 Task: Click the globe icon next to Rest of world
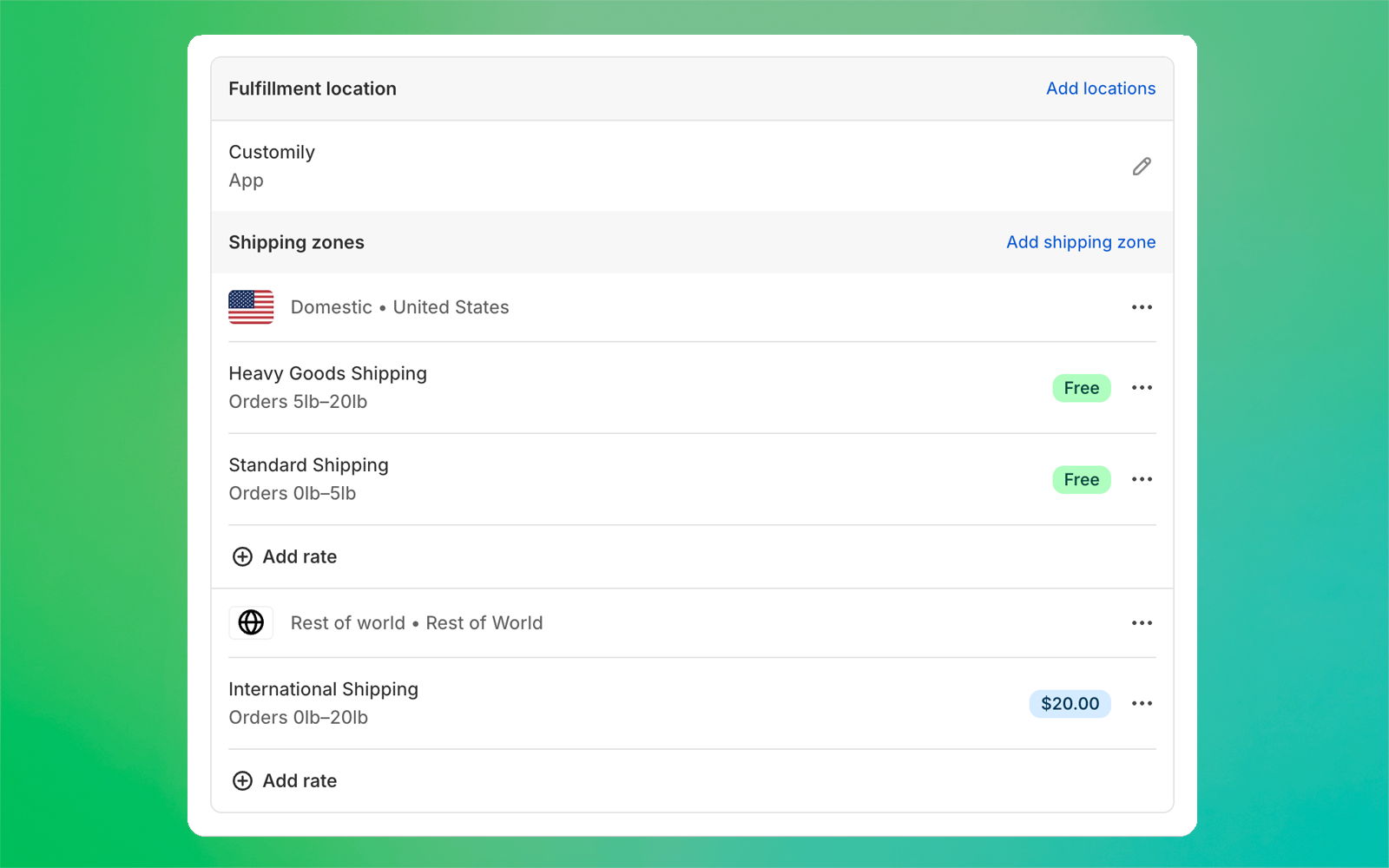[251, 622]
